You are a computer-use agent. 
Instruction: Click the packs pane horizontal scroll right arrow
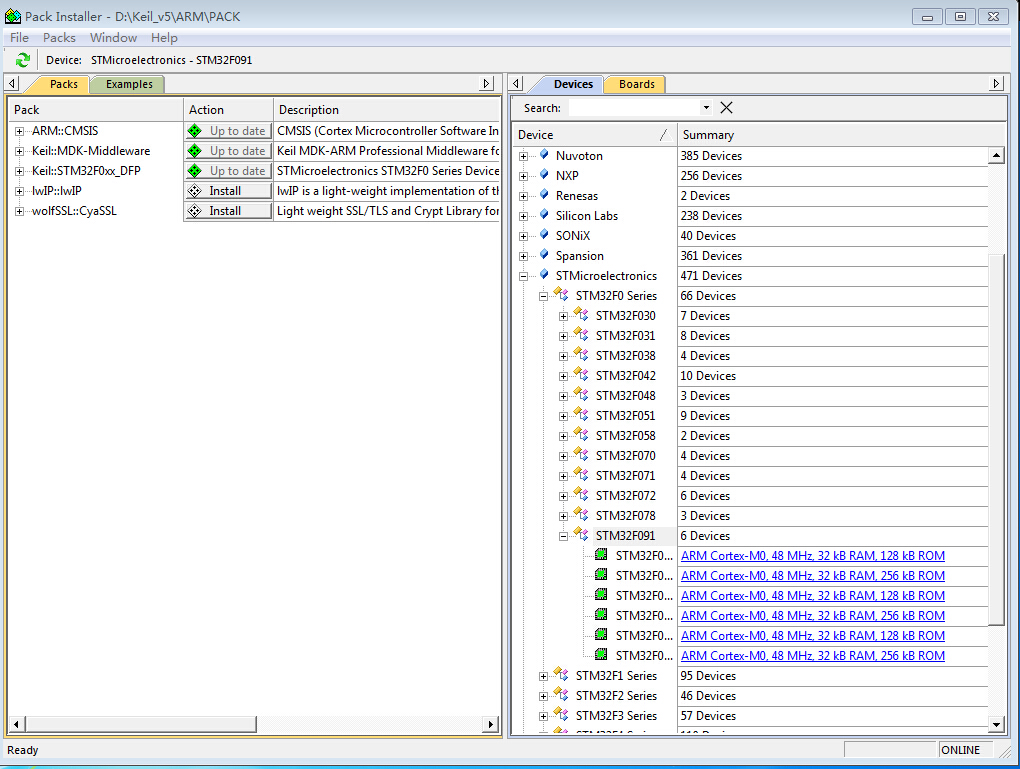point(491,724)
